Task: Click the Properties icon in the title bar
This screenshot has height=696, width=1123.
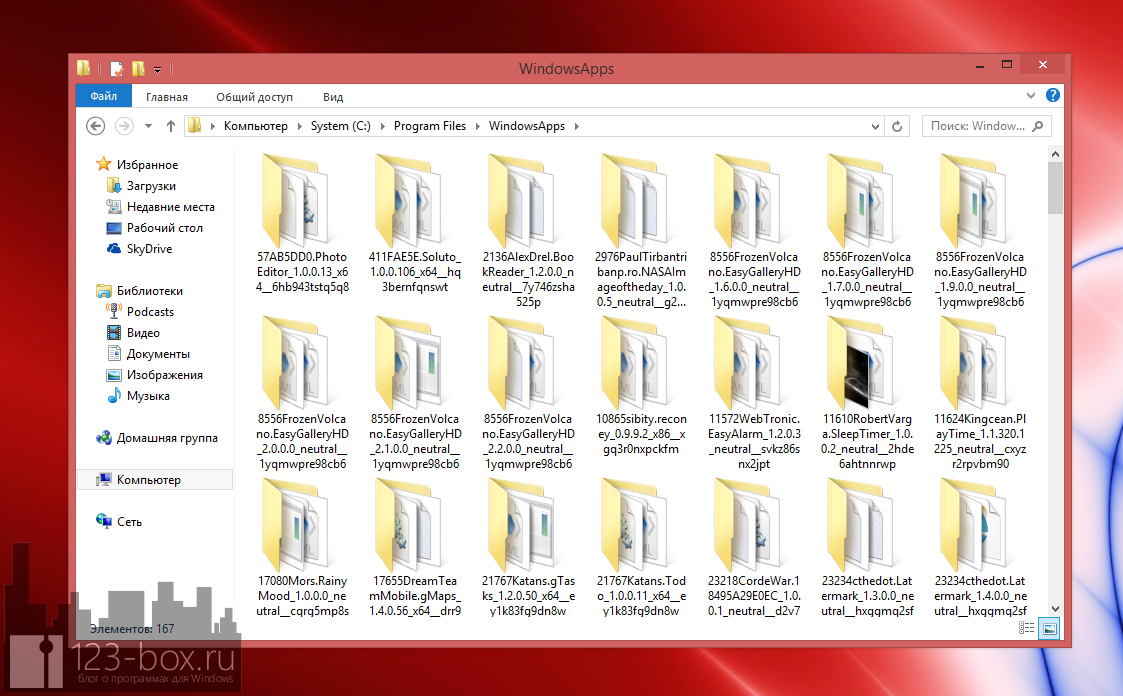Action: 117,69
